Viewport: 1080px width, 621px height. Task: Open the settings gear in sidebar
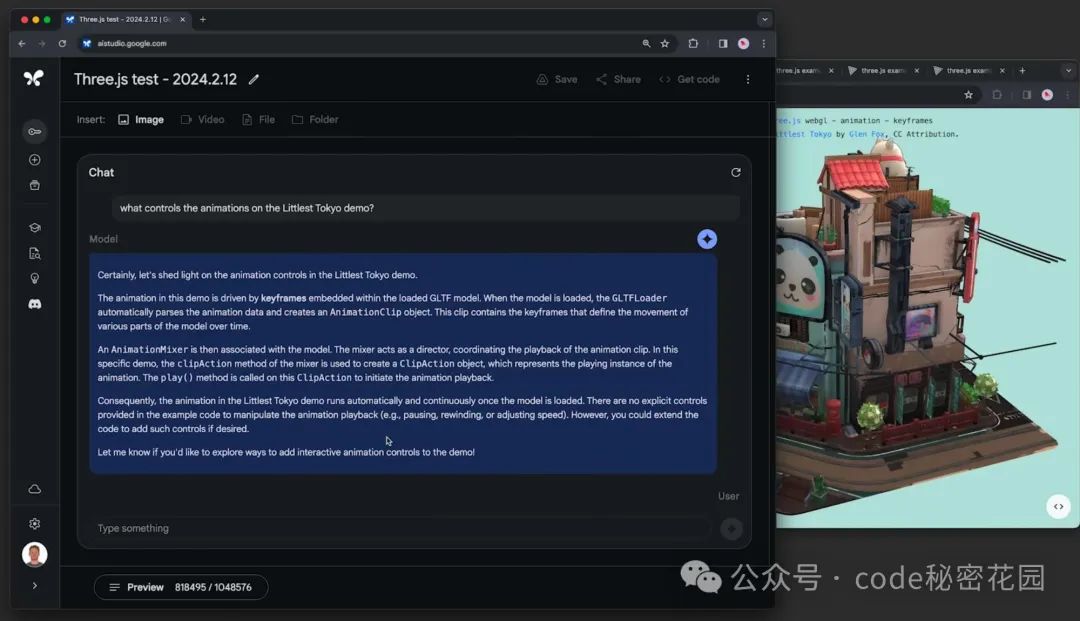[x=34, y=524]
